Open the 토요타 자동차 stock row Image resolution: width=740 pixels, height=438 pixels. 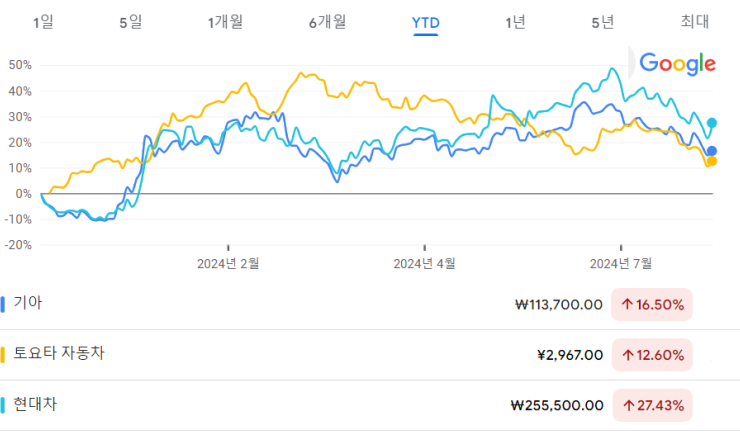(370, 355)
